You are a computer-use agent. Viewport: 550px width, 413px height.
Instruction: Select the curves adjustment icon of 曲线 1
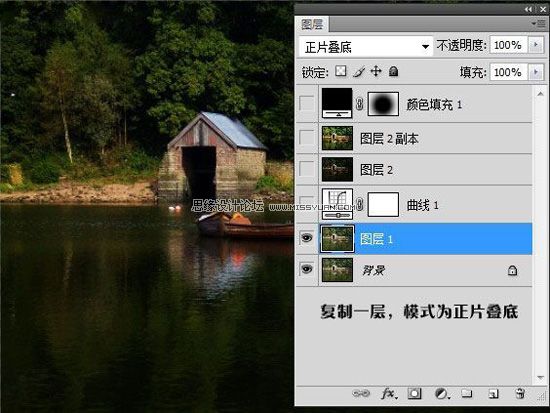(337, 204)
